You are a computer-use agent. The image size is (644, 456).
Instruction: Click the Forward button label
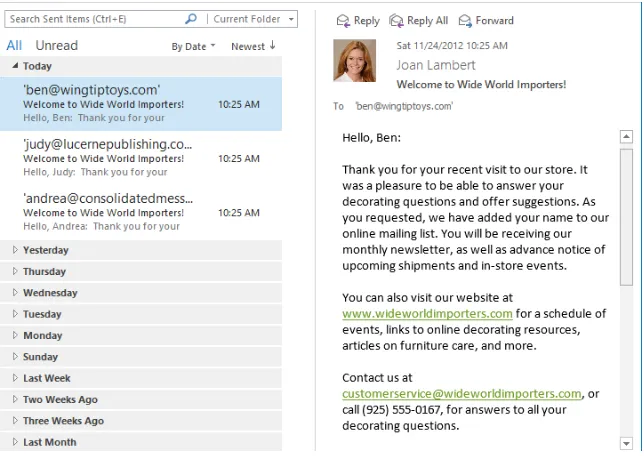tap(494, 21)
